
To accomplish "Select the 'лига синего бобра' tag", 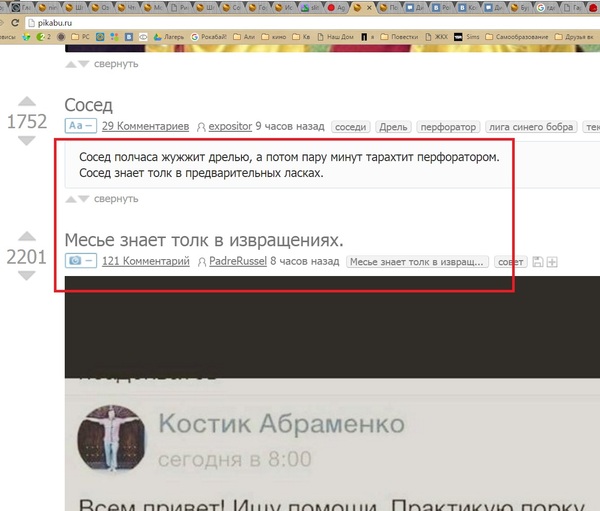I will (x=531, y=127).
